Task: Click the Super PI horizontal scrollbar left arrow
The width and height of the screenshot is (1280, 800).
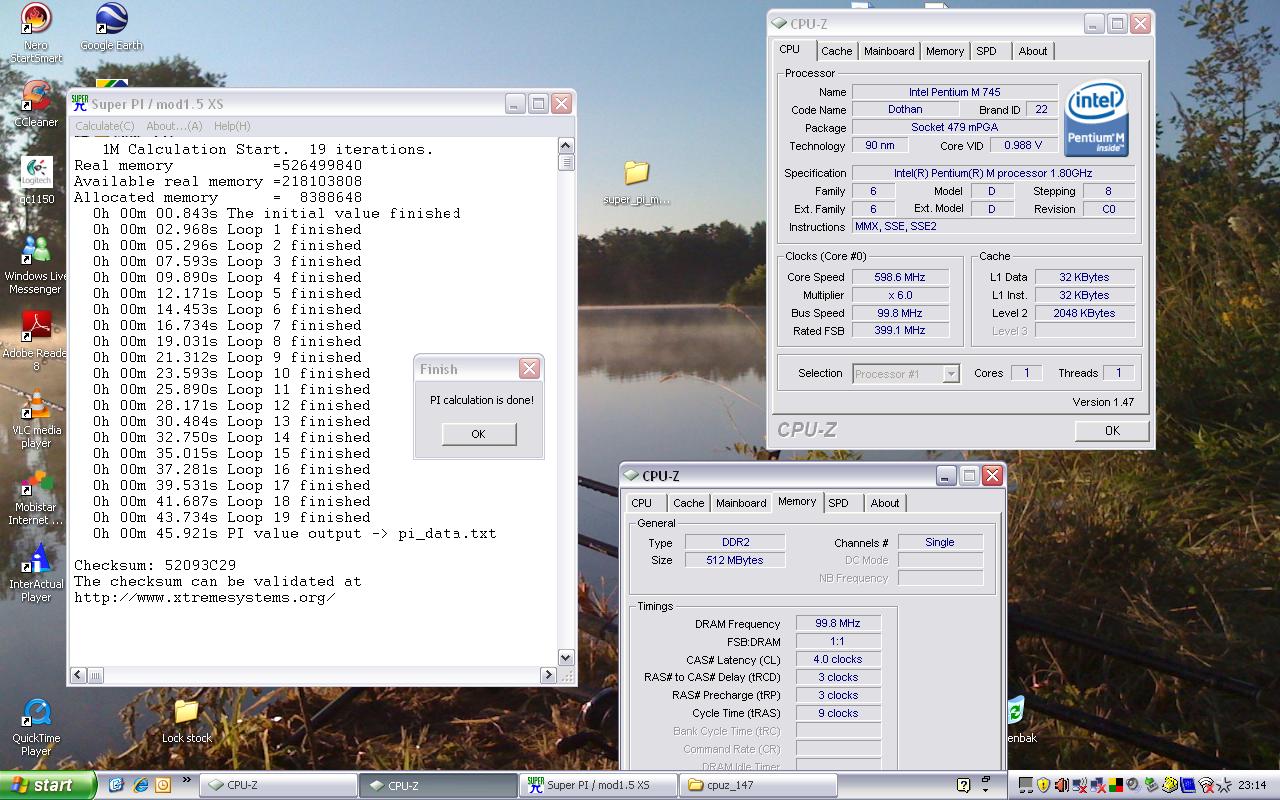Action: click(x=79, y=675)
